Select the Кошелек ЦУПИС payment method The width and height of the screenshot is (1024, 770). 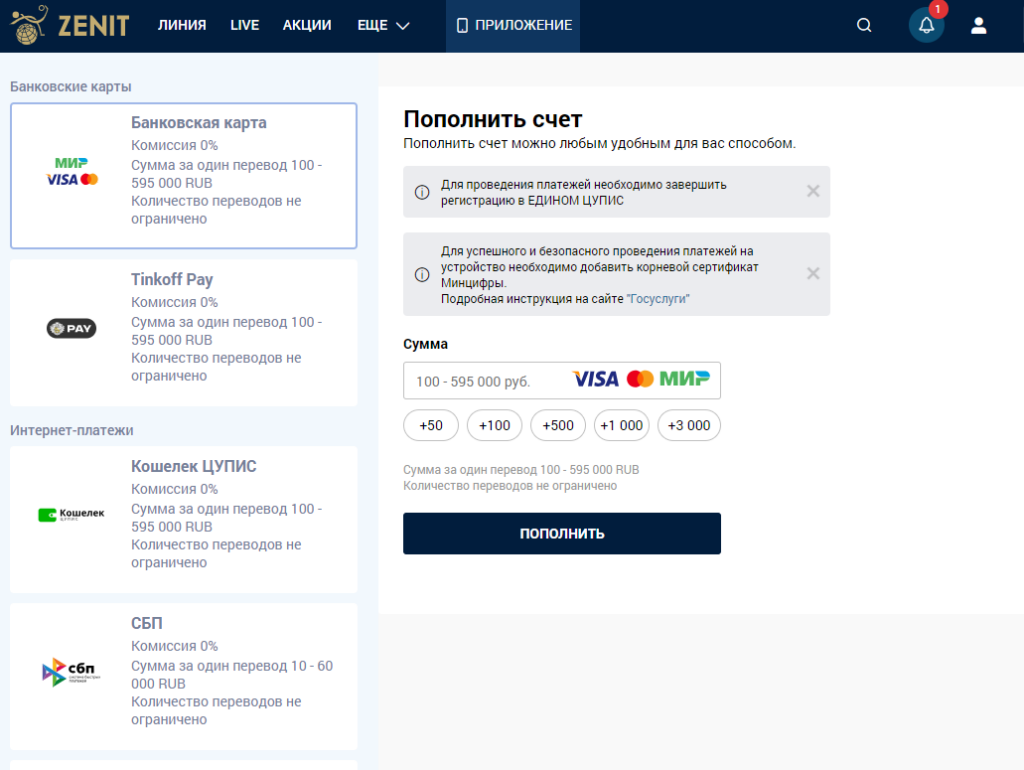point(184,520)
